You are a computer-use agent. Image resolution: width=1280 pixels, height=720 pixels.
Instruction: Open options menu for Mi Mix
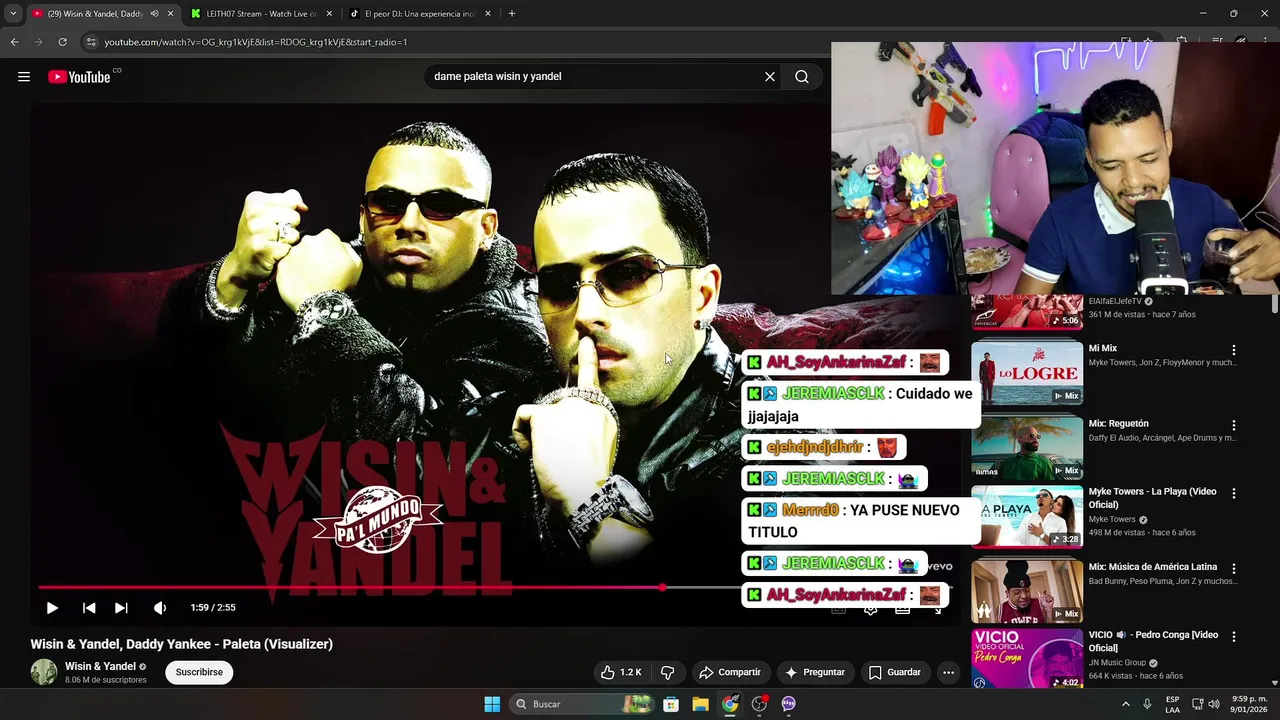(x=1234, y=350)
